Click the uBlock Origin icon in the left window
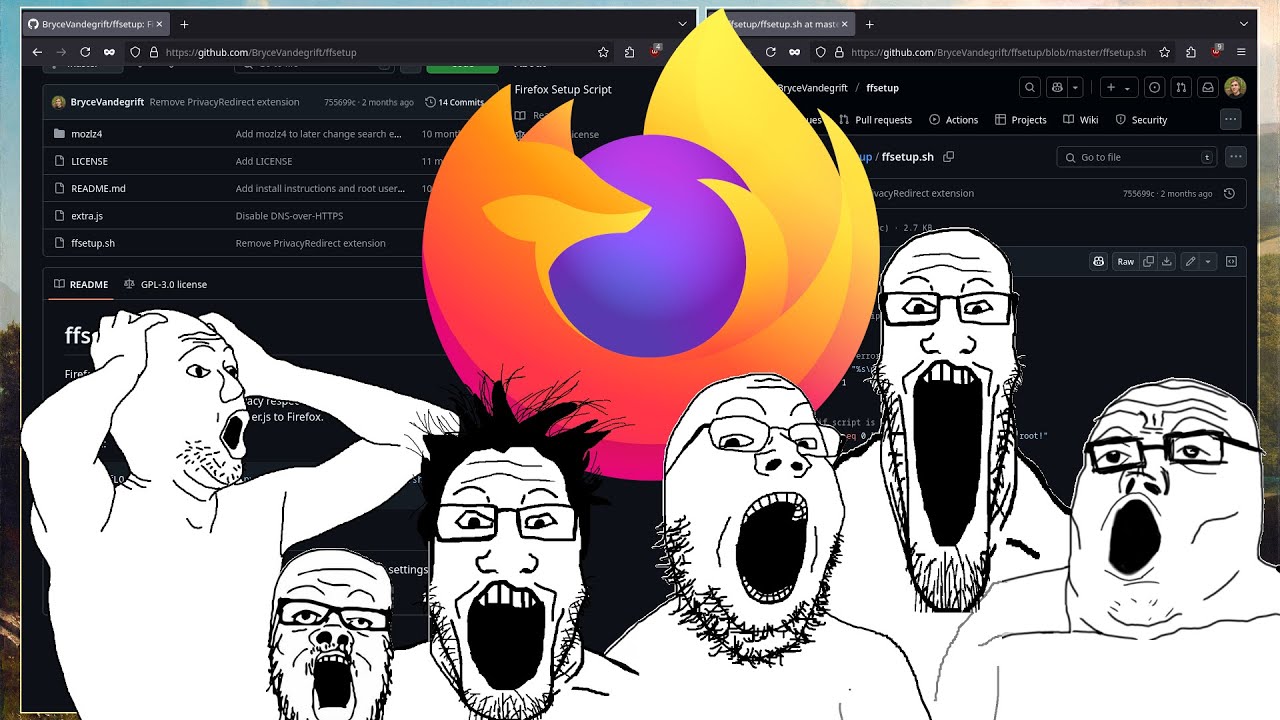Screen dimensions: 1280x720 [x=656, y=50]
